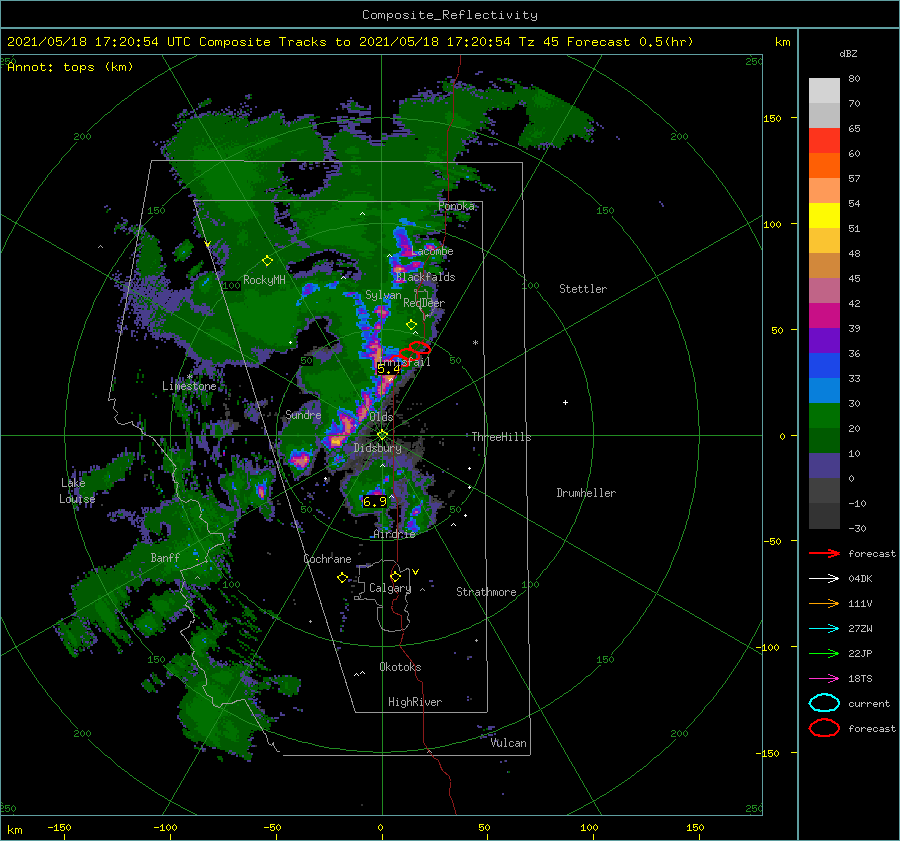The height and width of the screenshot is (841, 900).
Task: Click the yellow diamond marker near Calgary
Action: pyautogui.click(x=395, y=576)
